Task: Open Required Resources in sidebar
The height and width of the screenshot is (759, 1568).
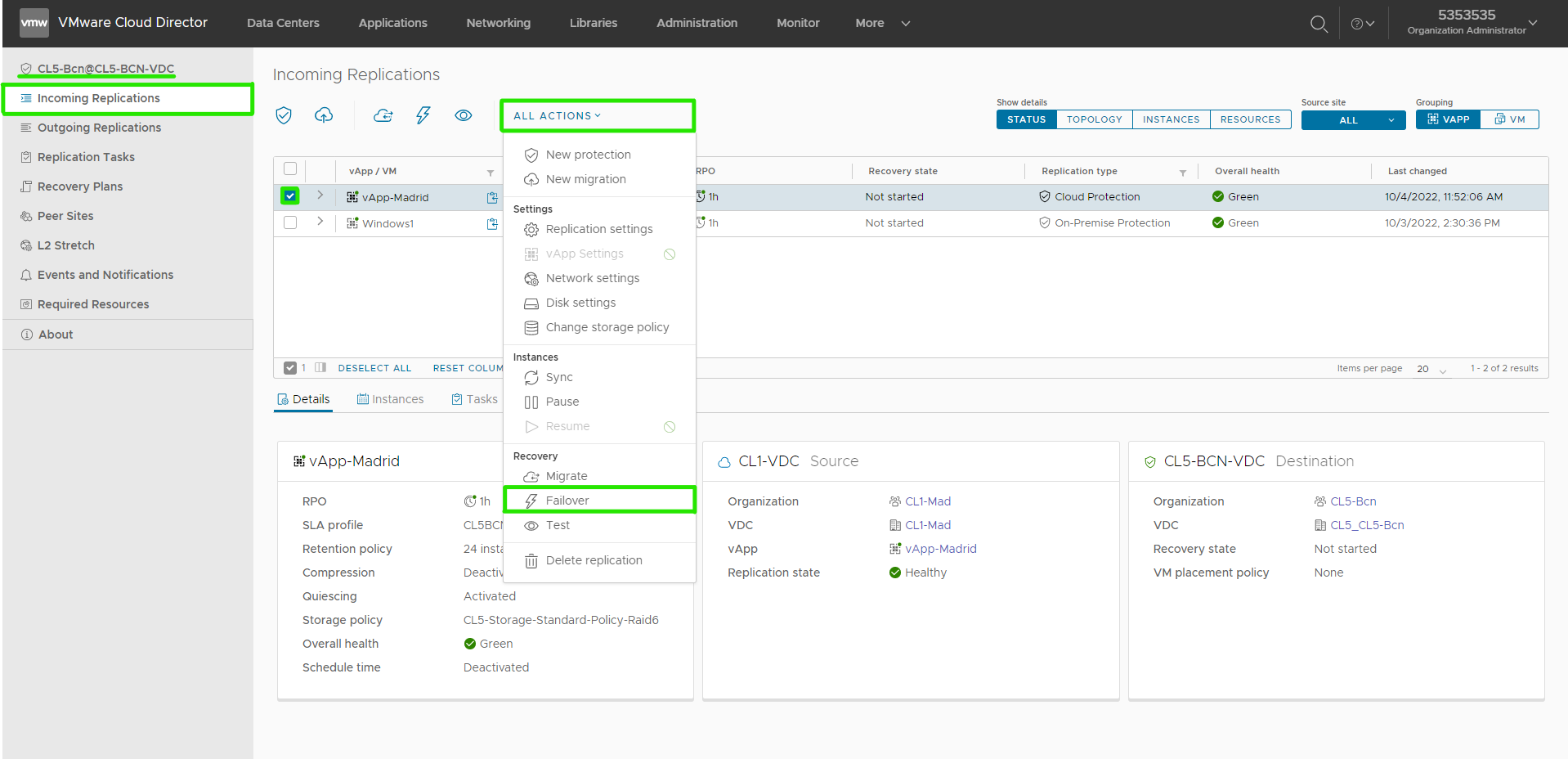Action: [128, 304]
